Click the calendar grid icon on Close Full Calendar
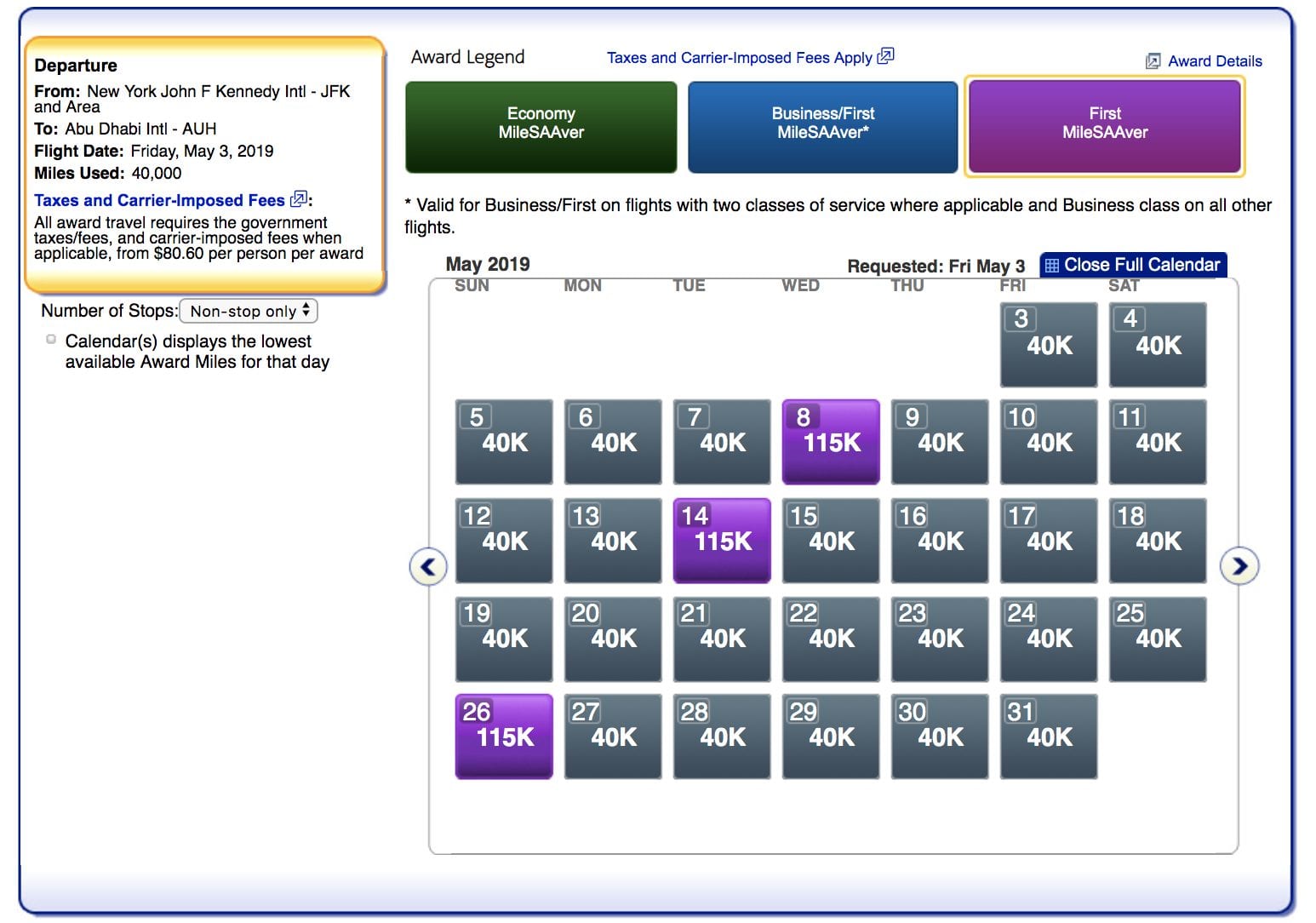Viewport: 1316px width, 923px height. [x=1054, y=265]
